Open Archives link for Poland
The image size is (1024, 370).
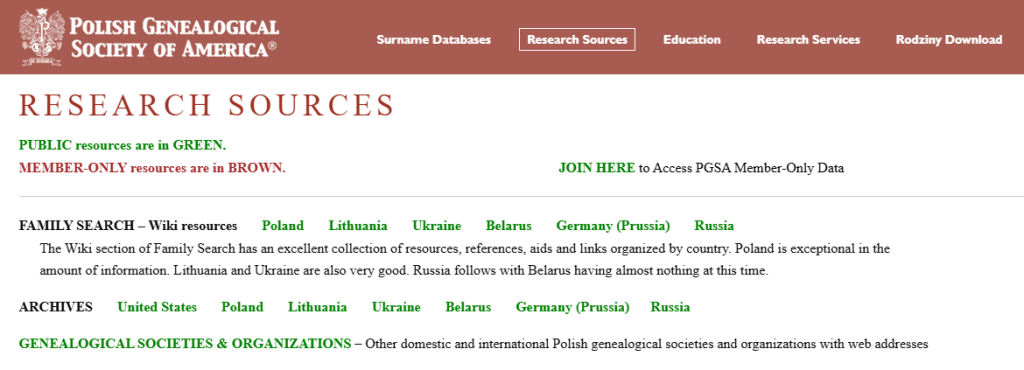(242, 307)
